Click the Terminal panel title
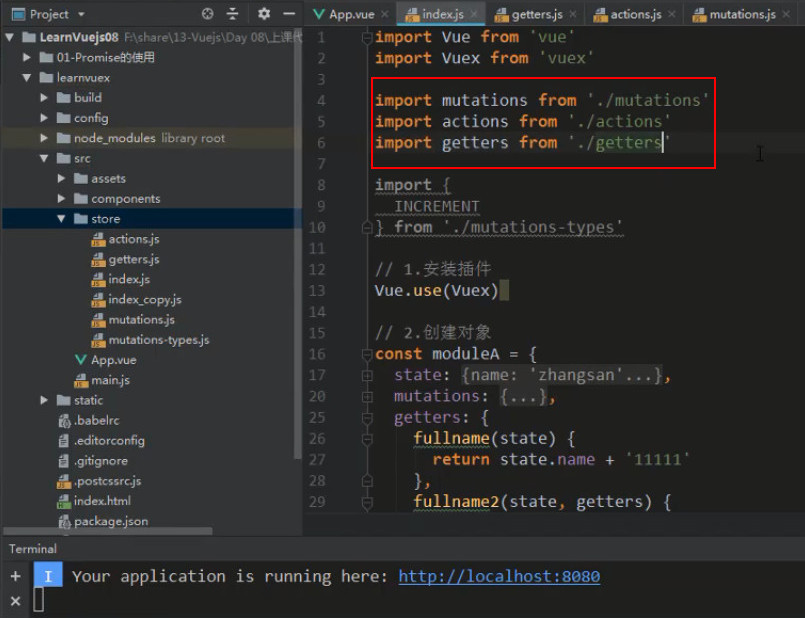 click(x=33, y=549)
